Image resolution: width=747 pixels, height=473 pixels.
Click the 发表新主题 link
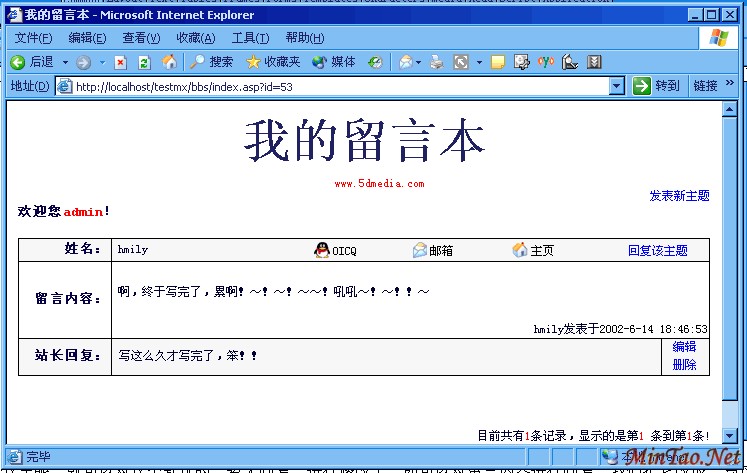point(679,196)
